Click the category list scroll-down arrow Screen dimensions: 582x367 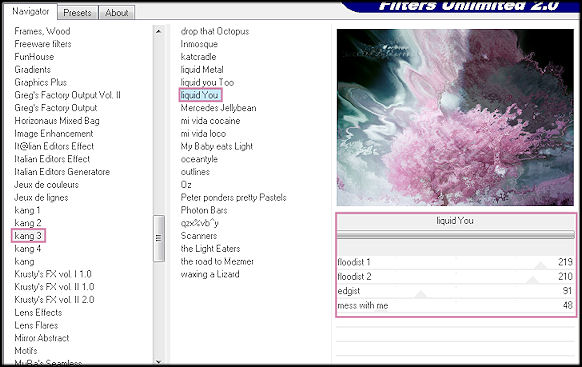[x=158, y=361]
